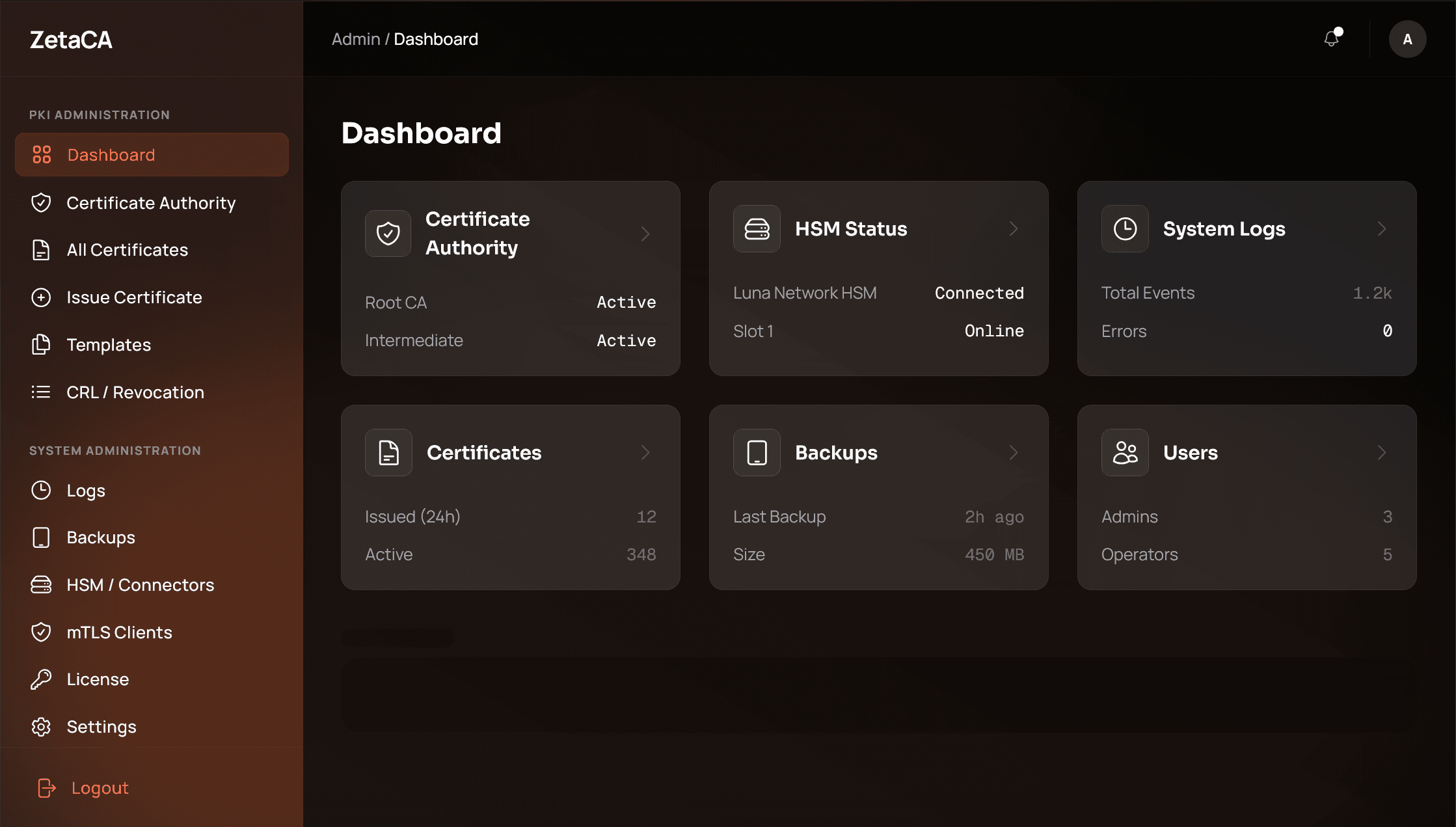
Task: Open mTLS Clients from sidebar
Action: 119,632
